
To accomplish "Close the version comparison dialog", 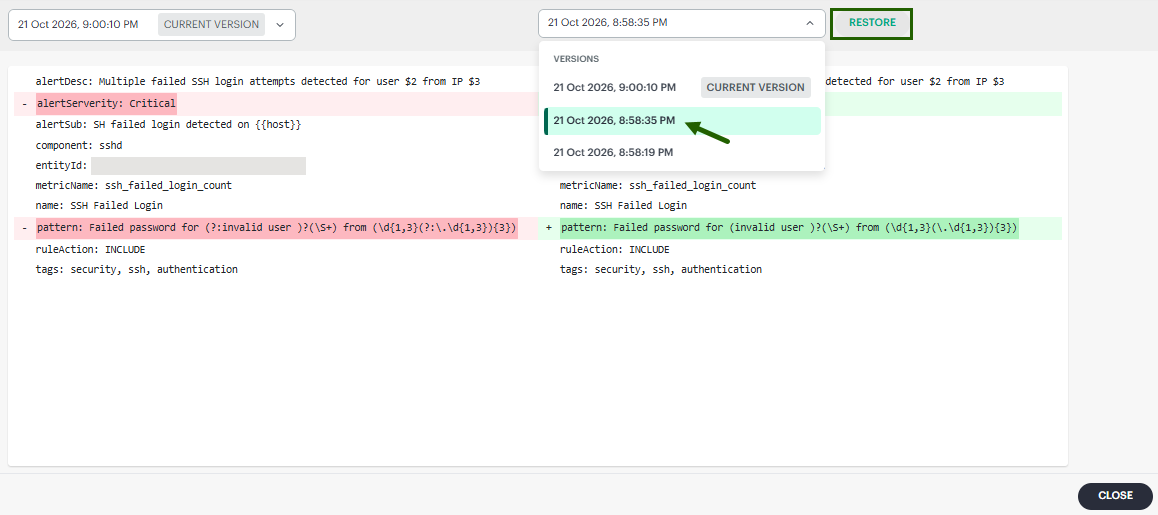I will pos(1115,496).
